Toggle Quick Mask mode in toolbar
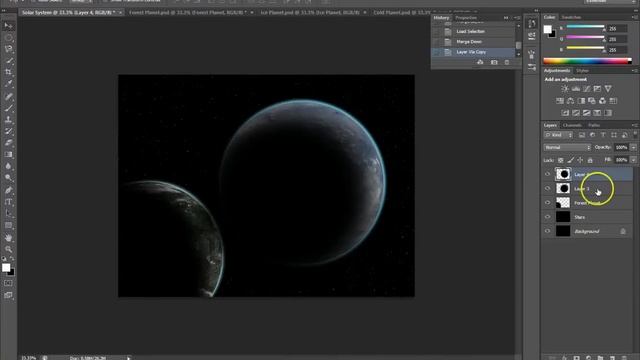Screen dimensions: 640x360 [x=8, y=283]
